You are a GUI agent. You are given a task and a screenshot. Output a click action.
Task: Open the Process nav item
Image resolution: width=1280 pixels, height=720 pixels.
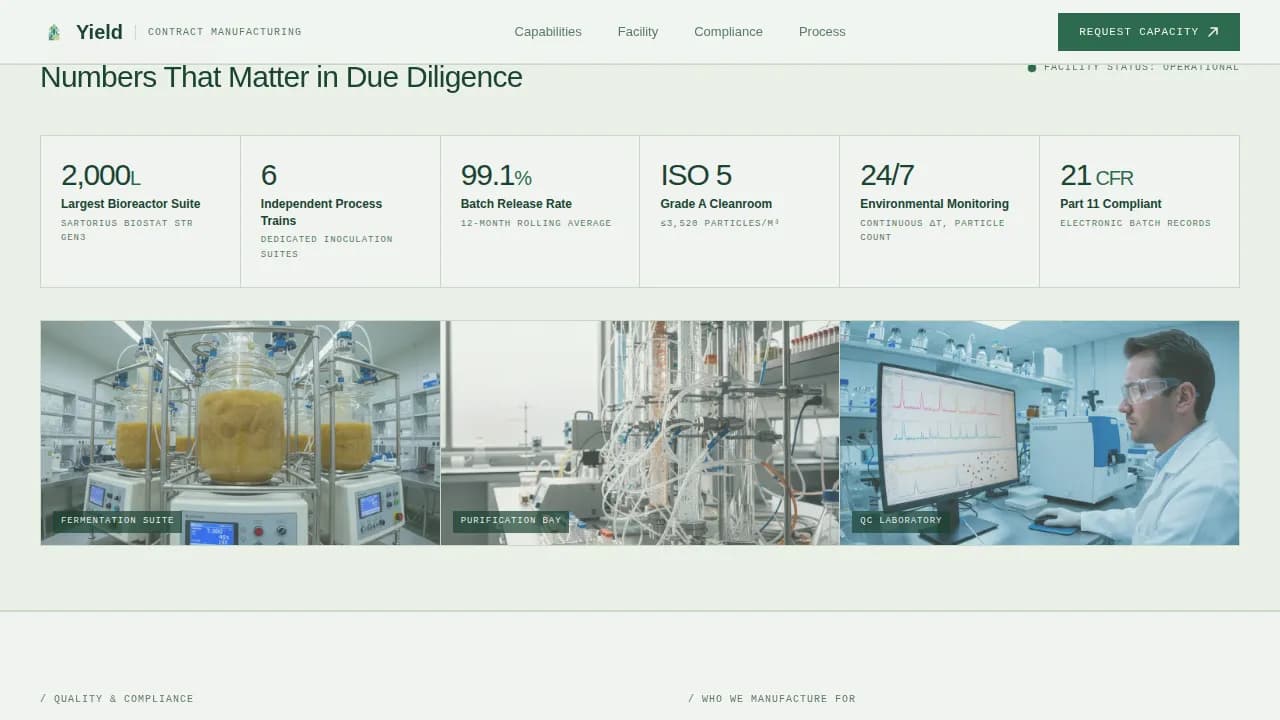pos(821,31)
